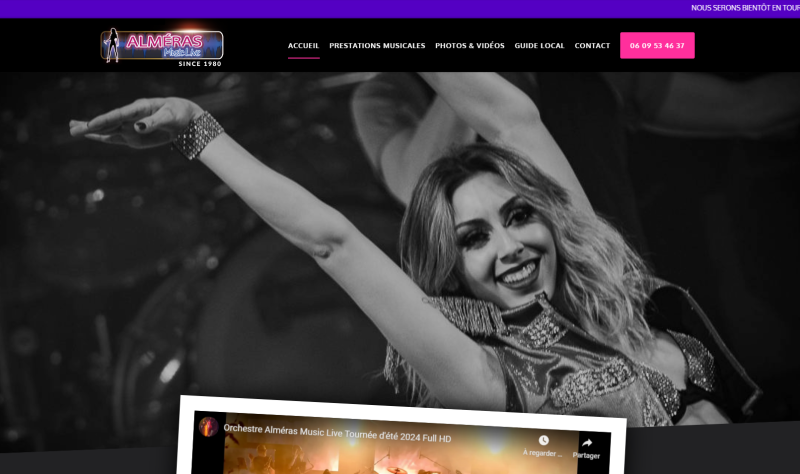Viewport: 800px width, 474px height.
Task: Click the dancer silhouette in the logo
Action: pyautogui.click(x=112, y=46)
